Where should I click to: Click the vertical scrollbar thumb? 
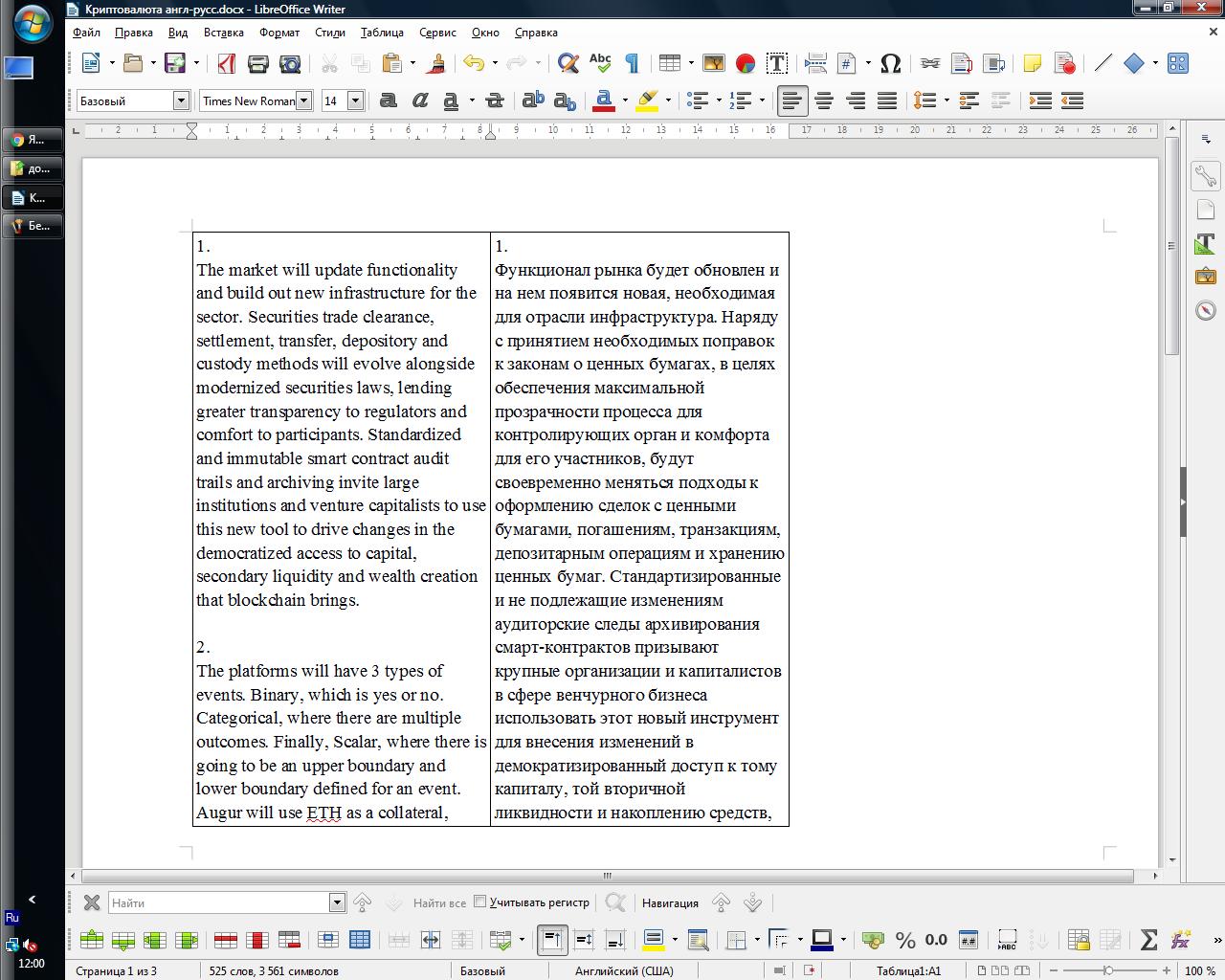pyautogui.click(x=1171, y=247)
